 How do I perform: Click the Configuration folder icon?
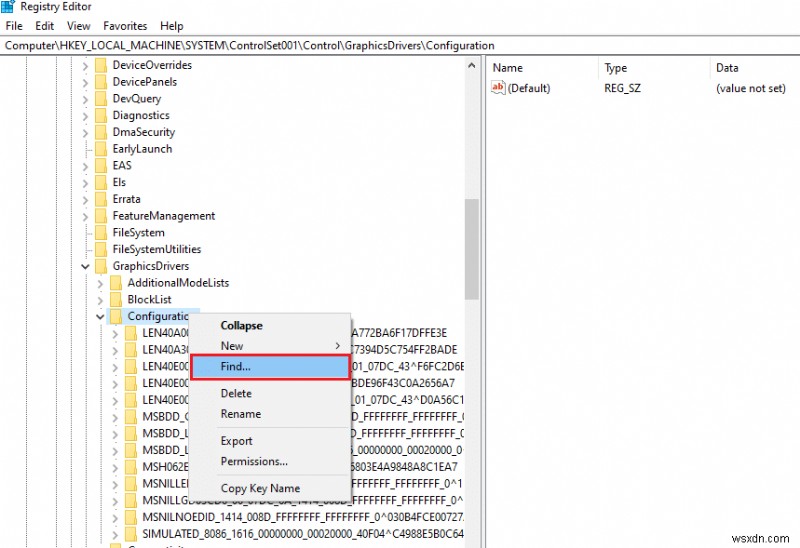pos(116,316)
